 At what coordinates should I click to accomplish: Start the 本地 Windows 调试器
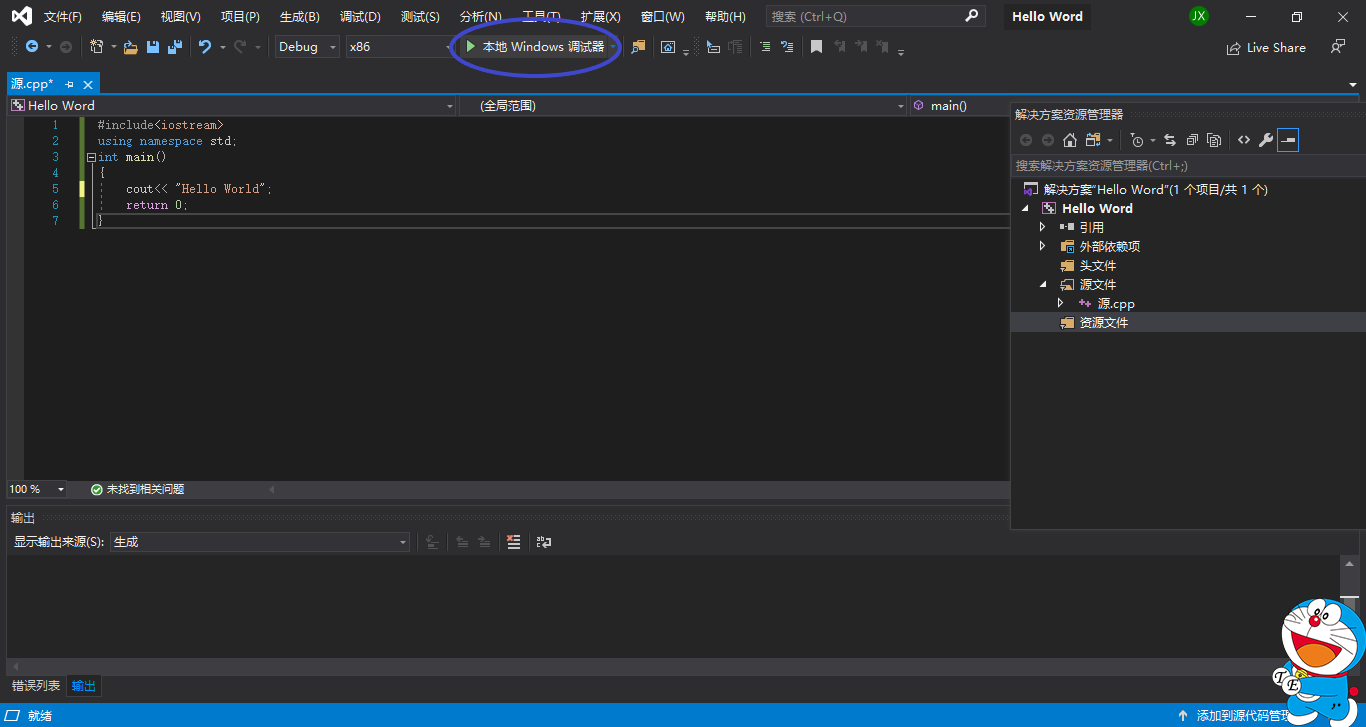tap(535, 46)
